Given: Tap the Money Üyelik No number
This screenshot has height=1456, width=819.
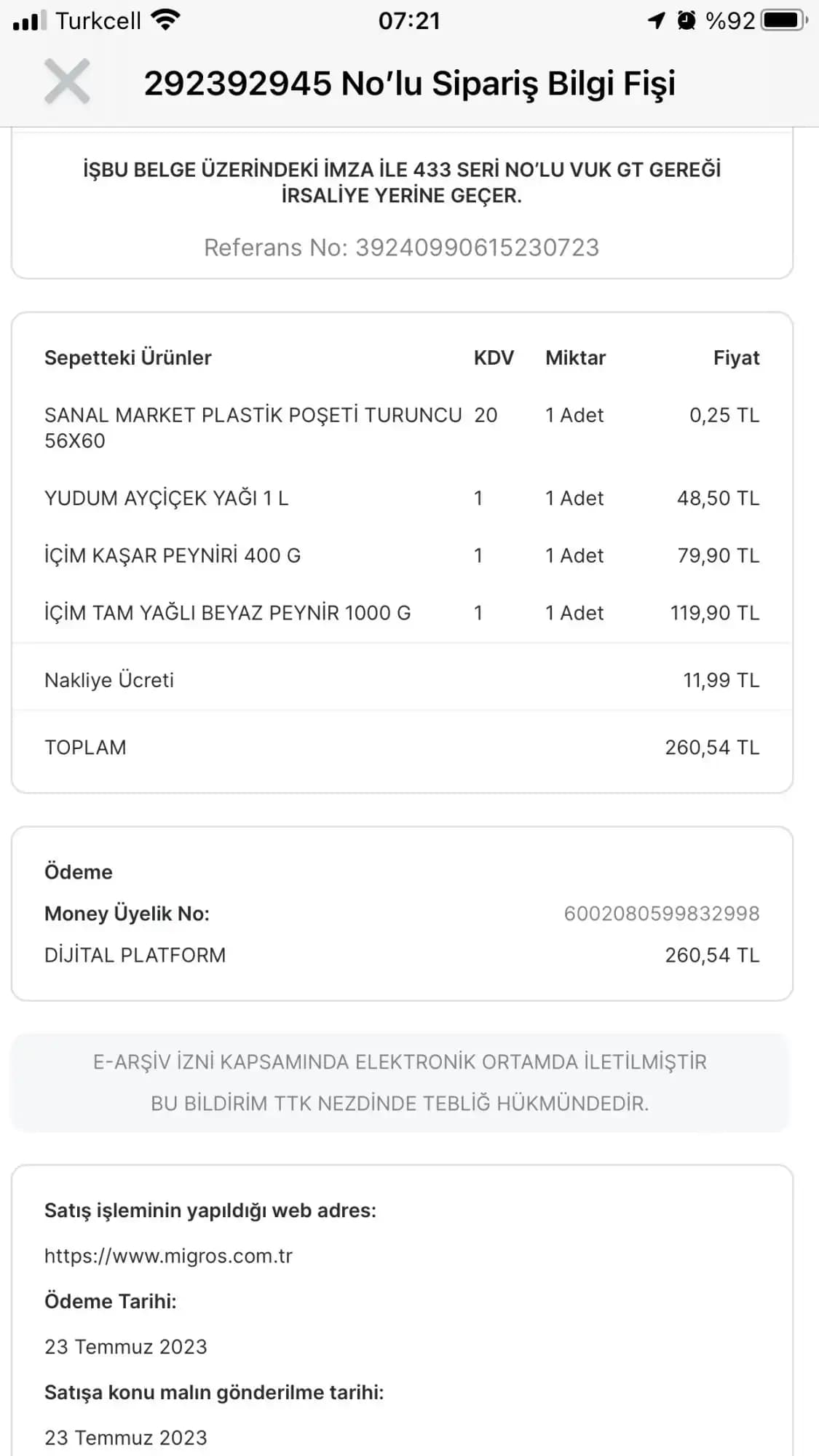Looking at the screenshot, I should 661,914.
